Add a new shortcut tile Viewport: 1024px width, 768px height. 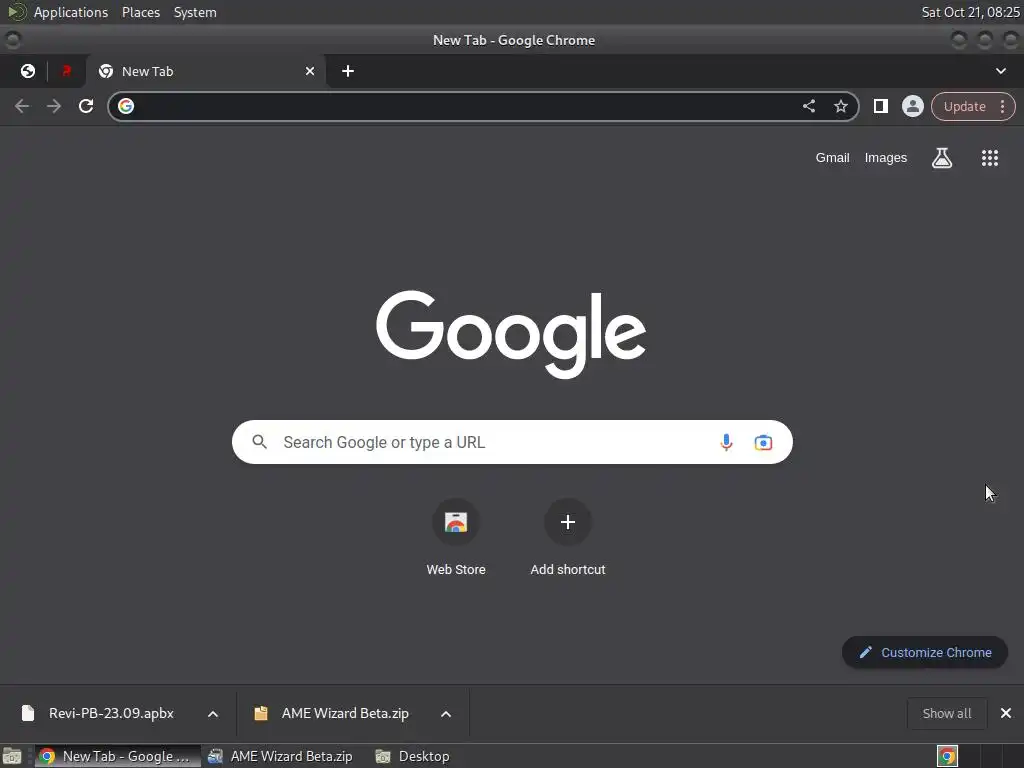click(x=568, y=537)
